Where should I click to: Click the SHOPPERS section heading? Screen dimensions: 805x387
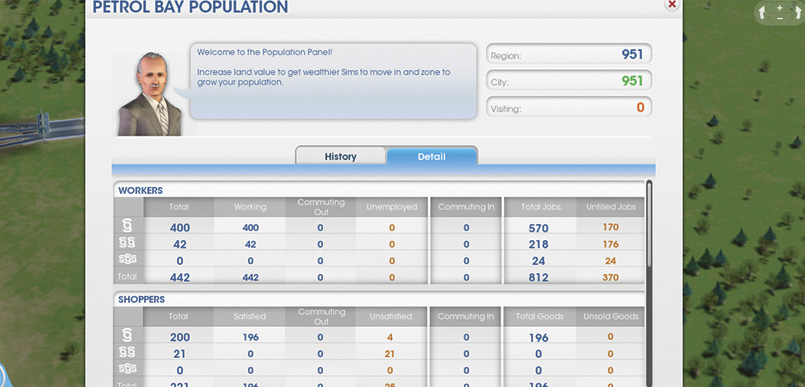coord(141,299)
